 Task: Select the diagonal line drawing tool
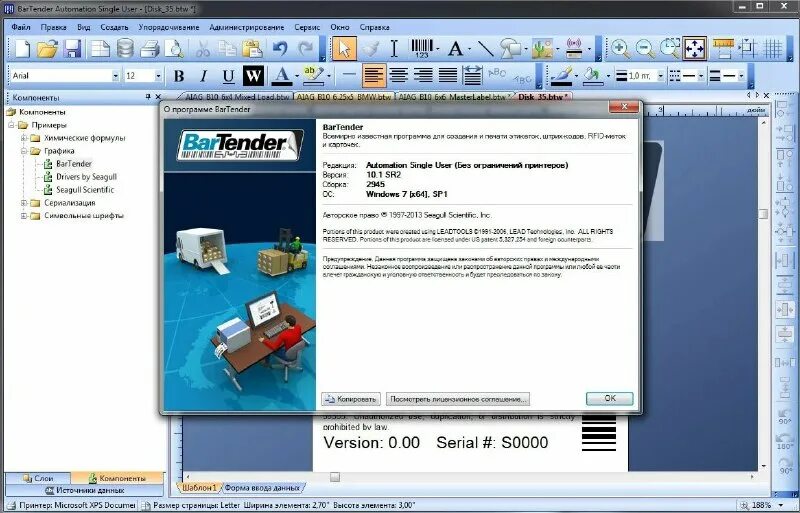[485, 49]
